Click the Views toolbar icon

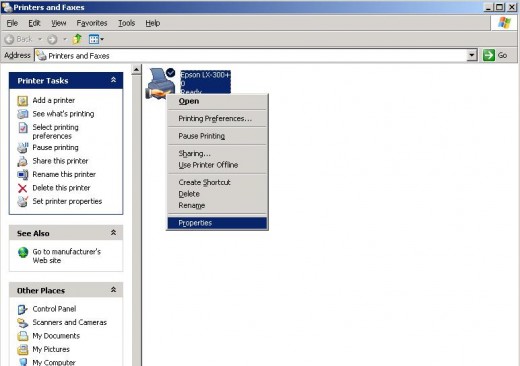94,39
